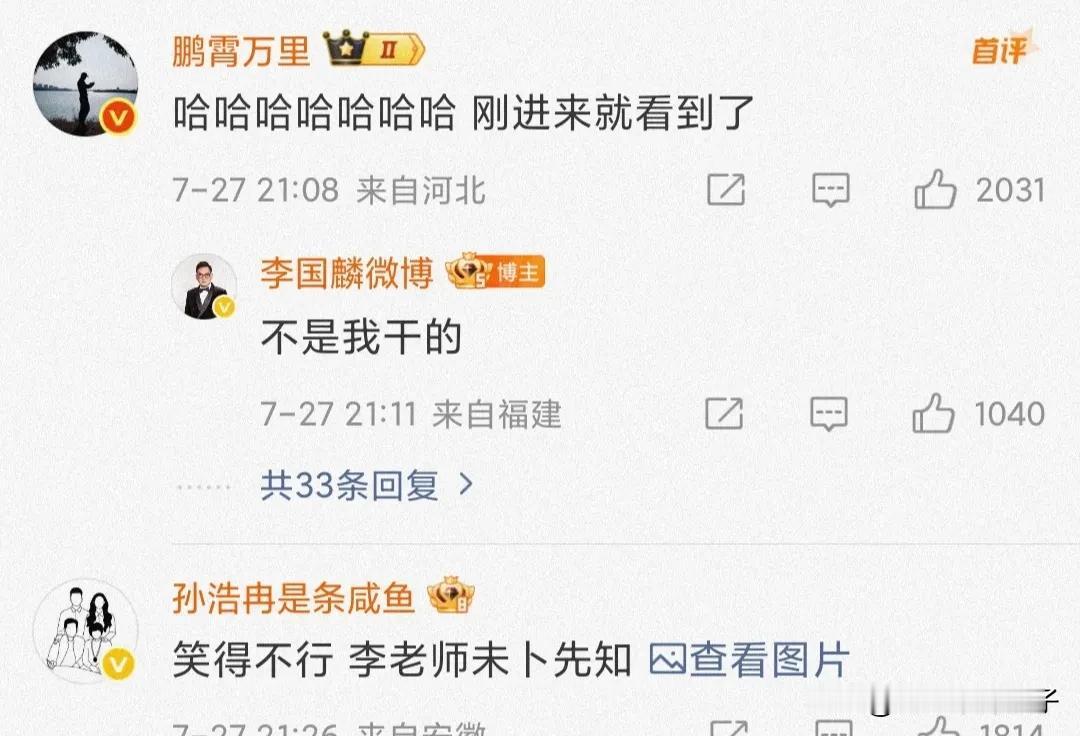Open 鹏霄万里's profile avatar
The image size is (1080, 736).
85,83
